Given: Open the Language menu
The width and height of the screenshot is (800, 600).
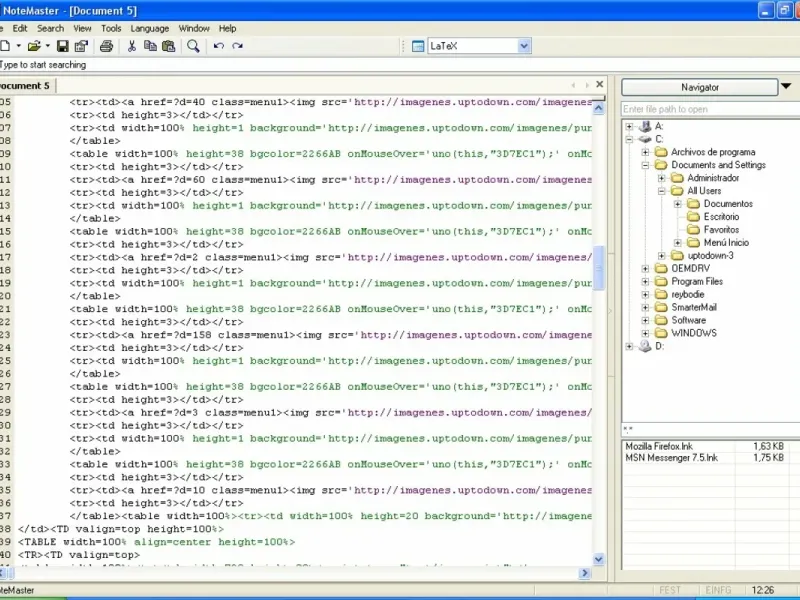Looking at the screenshot, I should coord(150,28).
